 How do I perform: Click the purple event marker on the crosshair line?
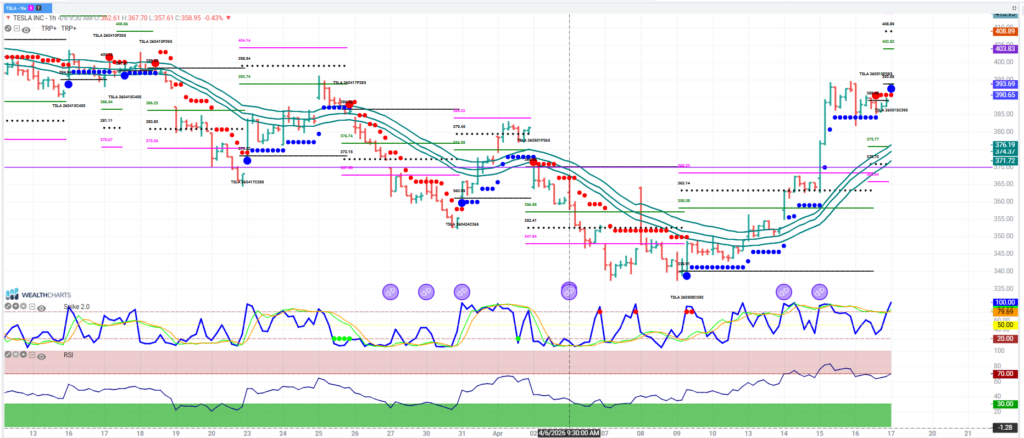coord(569,291)
